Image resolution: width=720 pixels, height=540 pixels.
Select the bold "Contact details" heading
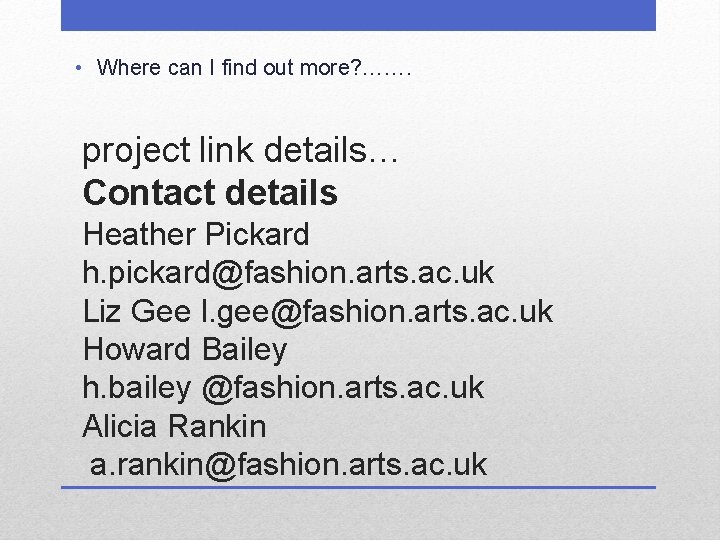(x=210, y=191)
